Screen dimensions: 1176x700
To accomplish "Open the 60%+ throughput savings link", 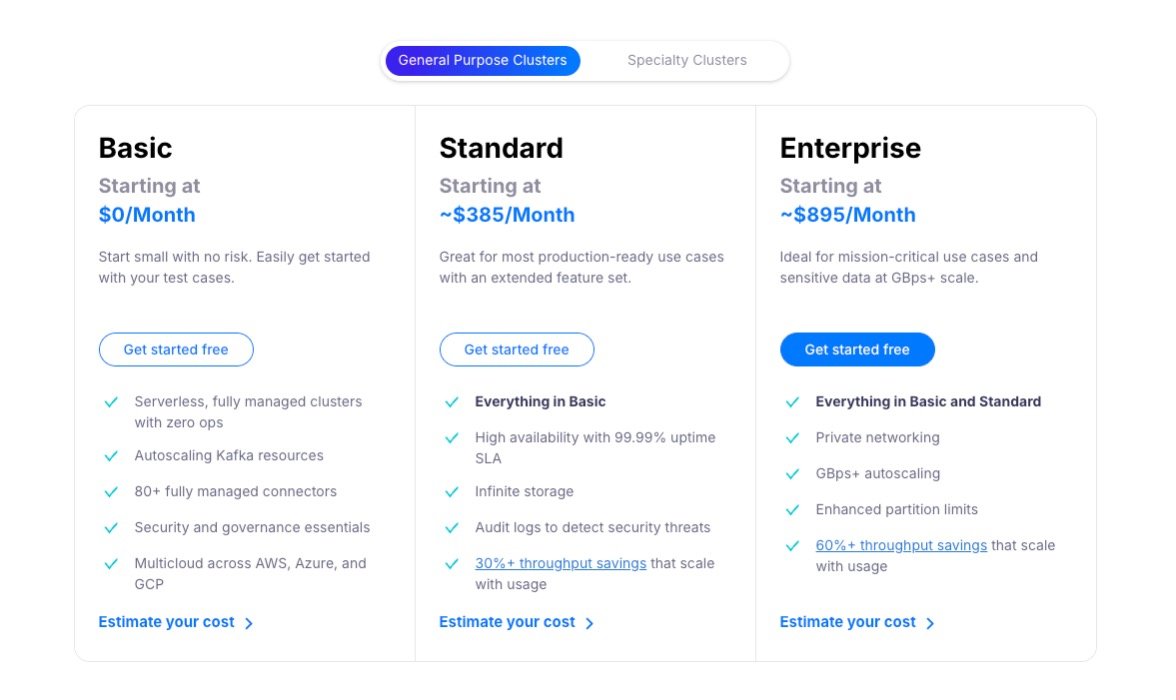I will (901, 545).
